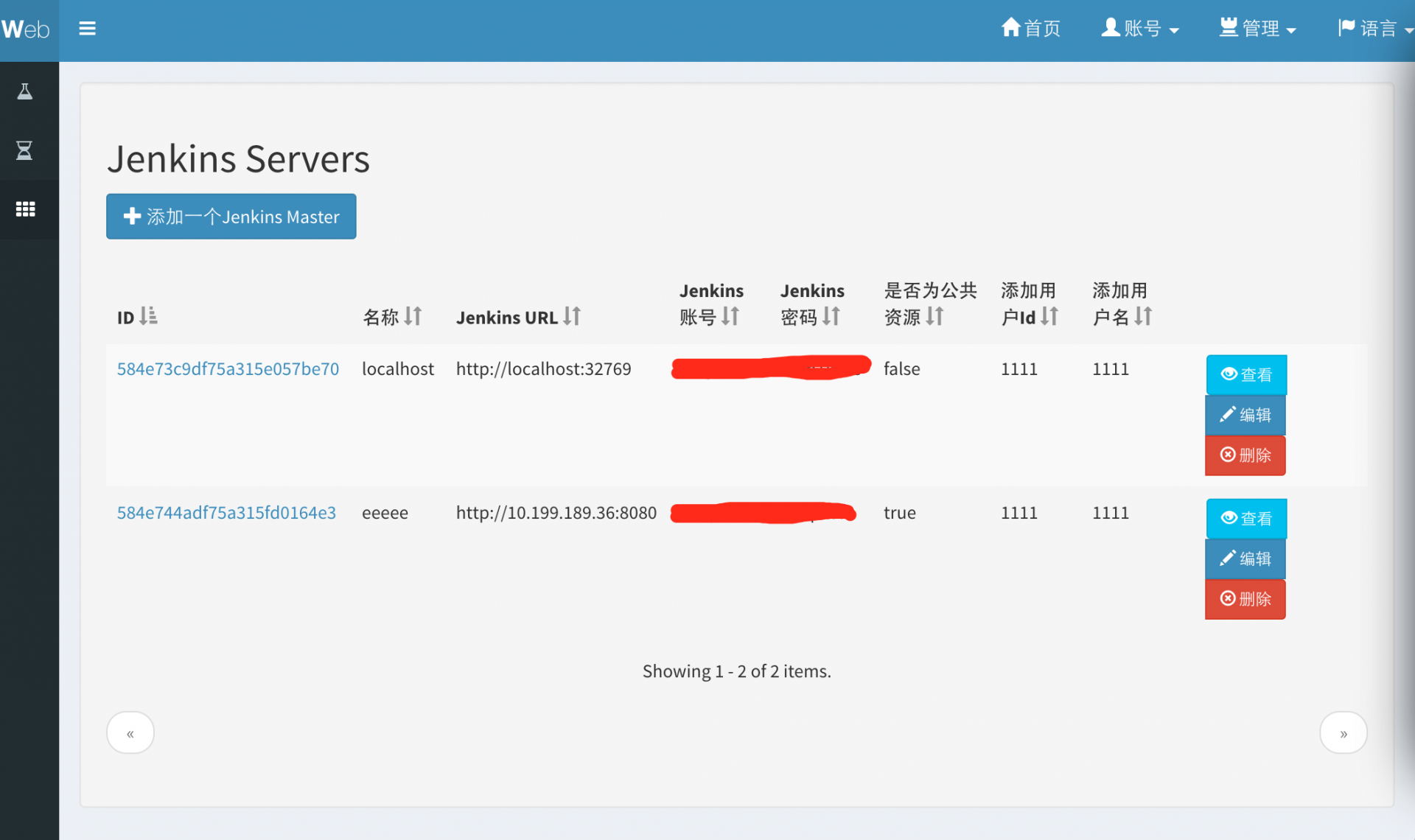Click the localhost name cell
The width and height of the screenshot is (1415, 840).
coord(398,368)
